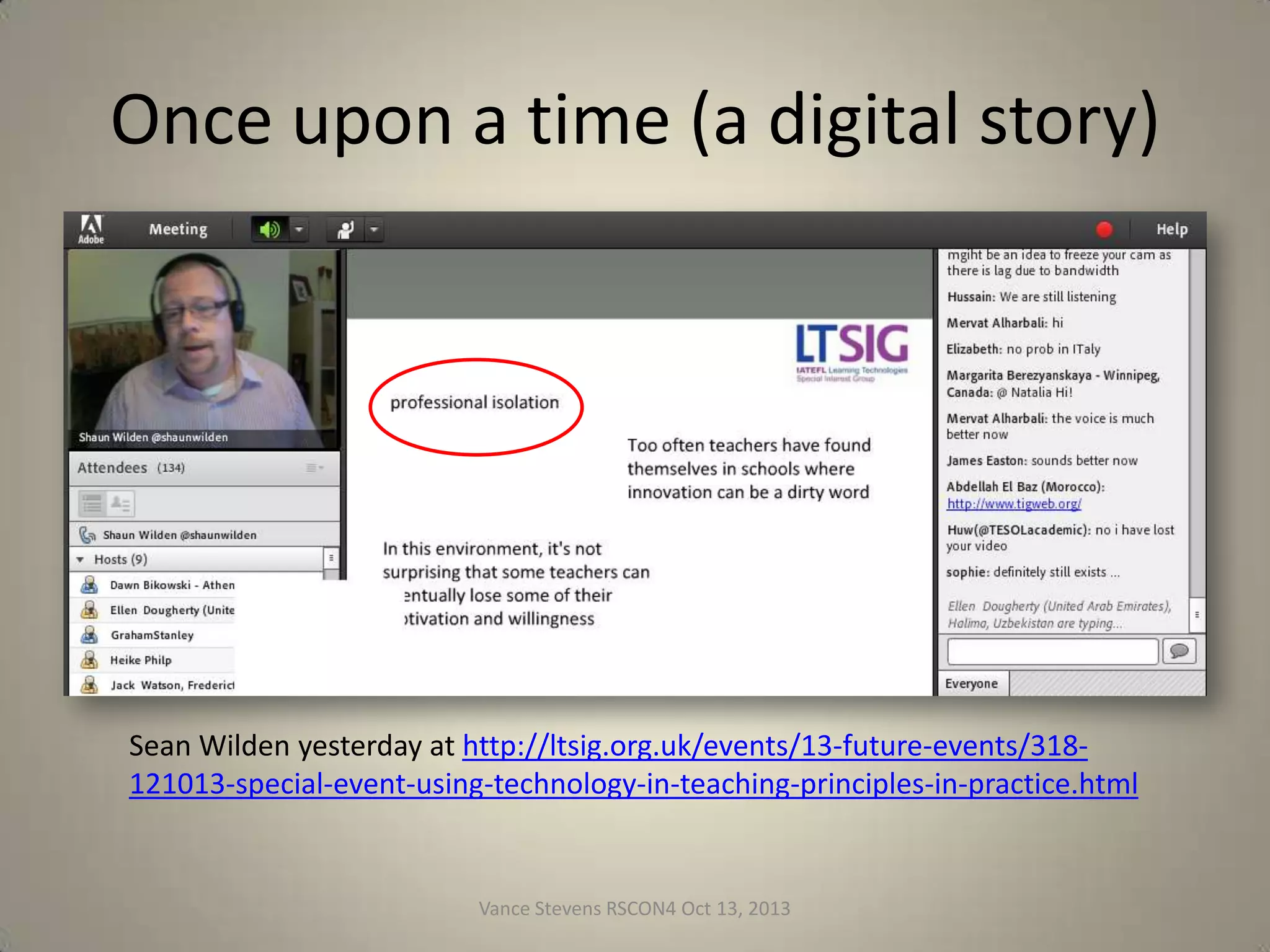
Task: Click the chat message input field
Action: click(x=1052, y=651)
